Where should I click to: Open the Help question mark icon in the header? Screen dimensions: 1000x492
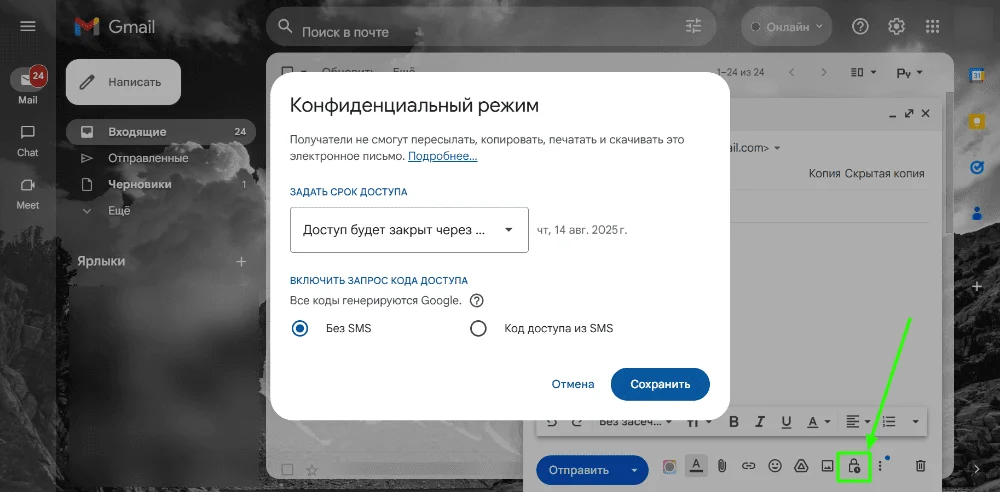click(x=860, y=26)
